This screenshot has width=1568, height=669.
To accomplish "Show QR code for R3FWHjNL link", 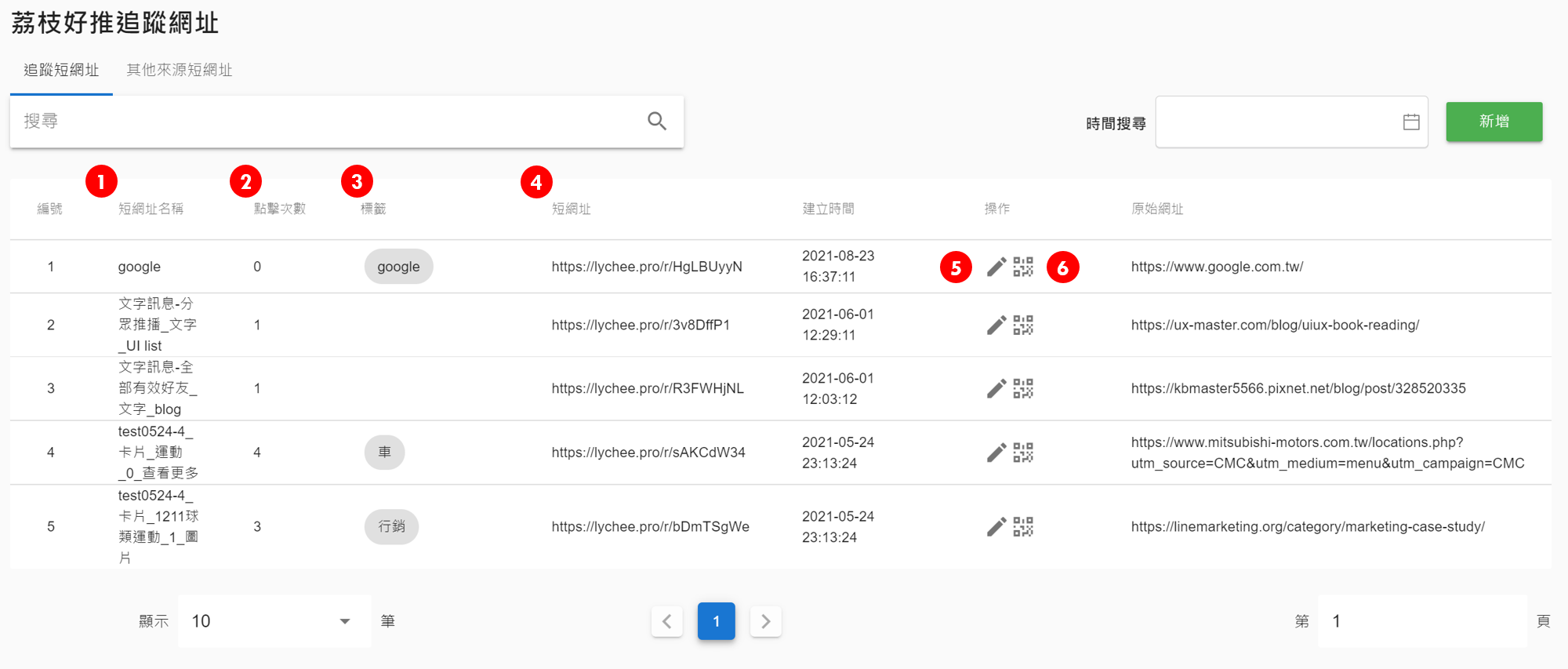I will pos(1023,388).
